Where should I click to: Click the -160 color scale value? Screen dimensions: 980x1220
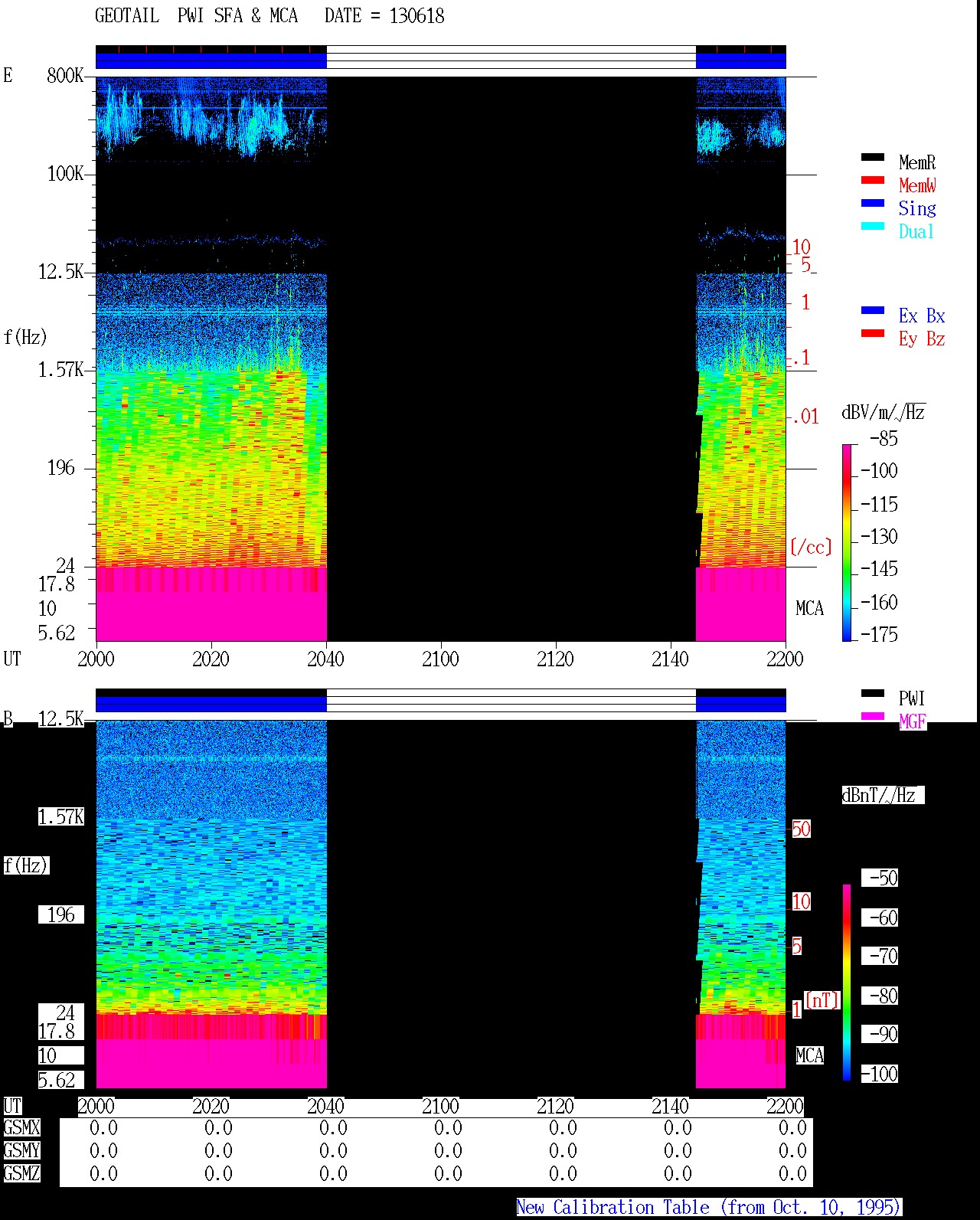(879, 603)
